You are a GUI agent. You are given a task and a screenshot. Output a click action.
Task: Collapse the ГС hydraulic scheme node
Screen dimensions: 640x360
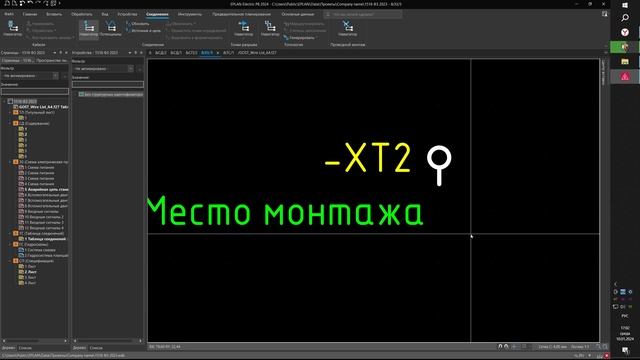click(10, 244)
